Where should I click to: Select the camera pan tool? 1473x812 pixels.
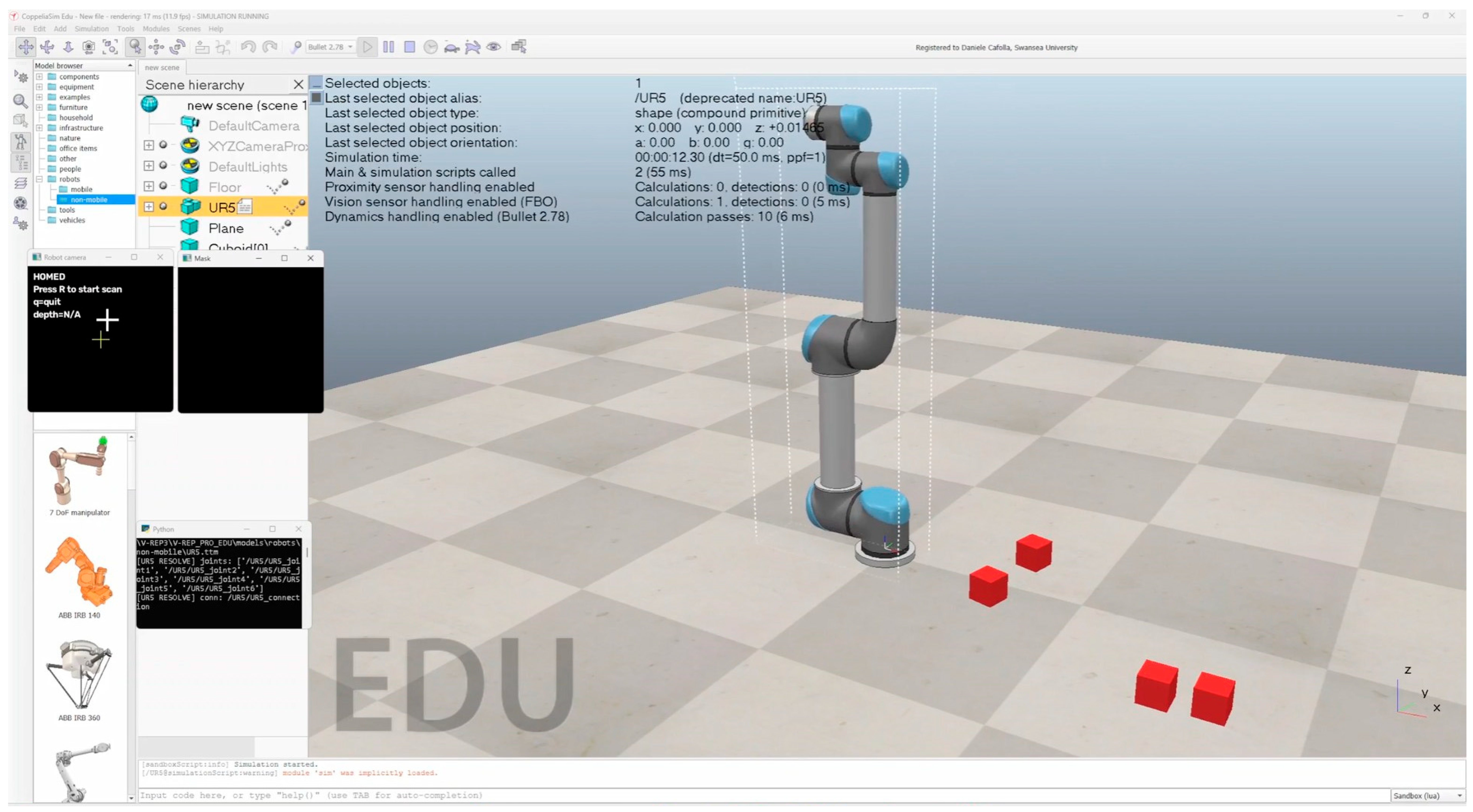26,47
